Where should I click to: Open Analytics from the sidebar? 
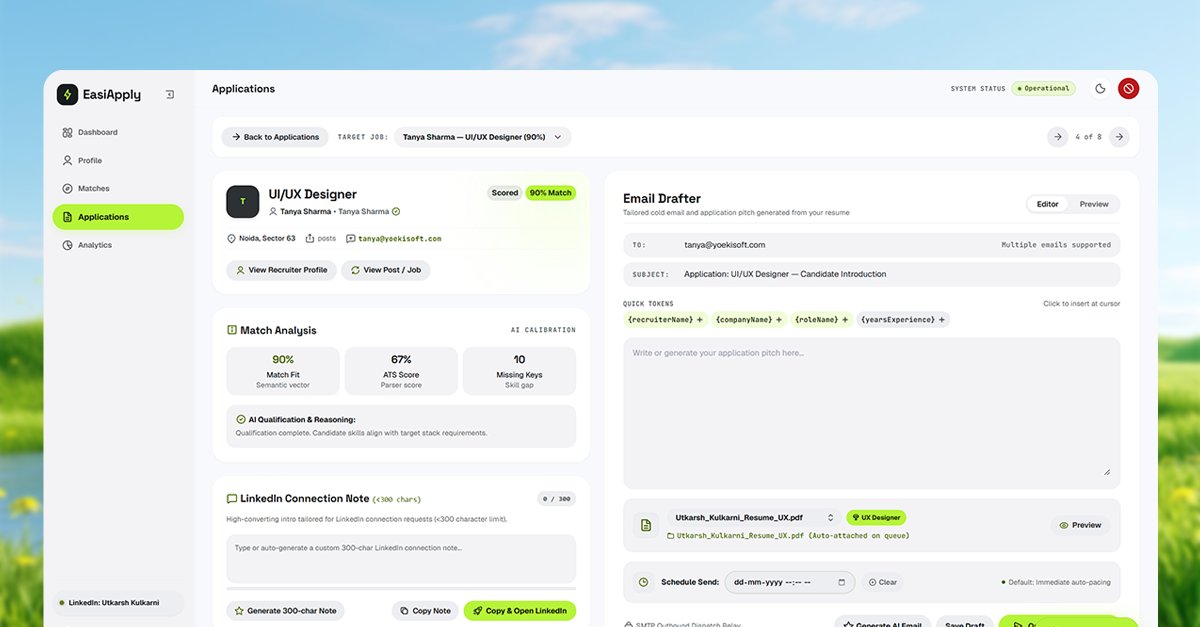tap(118, 245)
